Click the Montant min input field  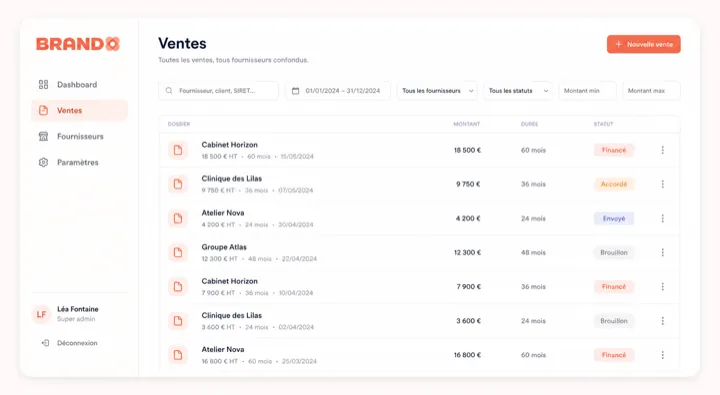pyautogui.click(x=587, y=90)
